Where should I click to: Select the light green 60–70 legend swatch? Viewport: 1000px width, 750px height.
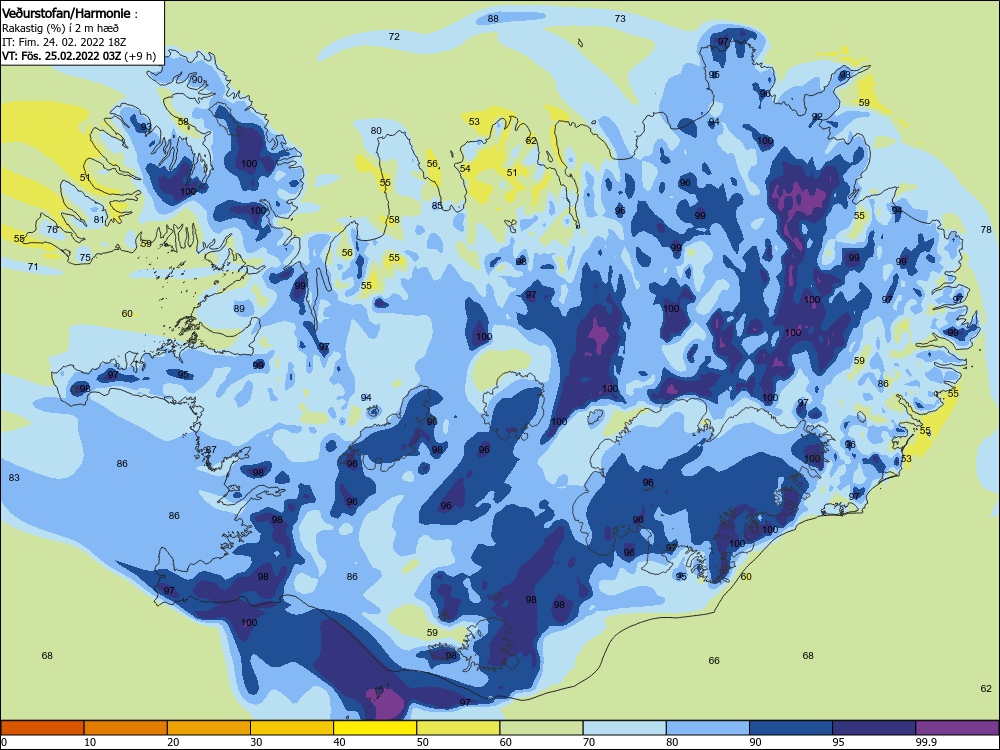tap(541, 728)
